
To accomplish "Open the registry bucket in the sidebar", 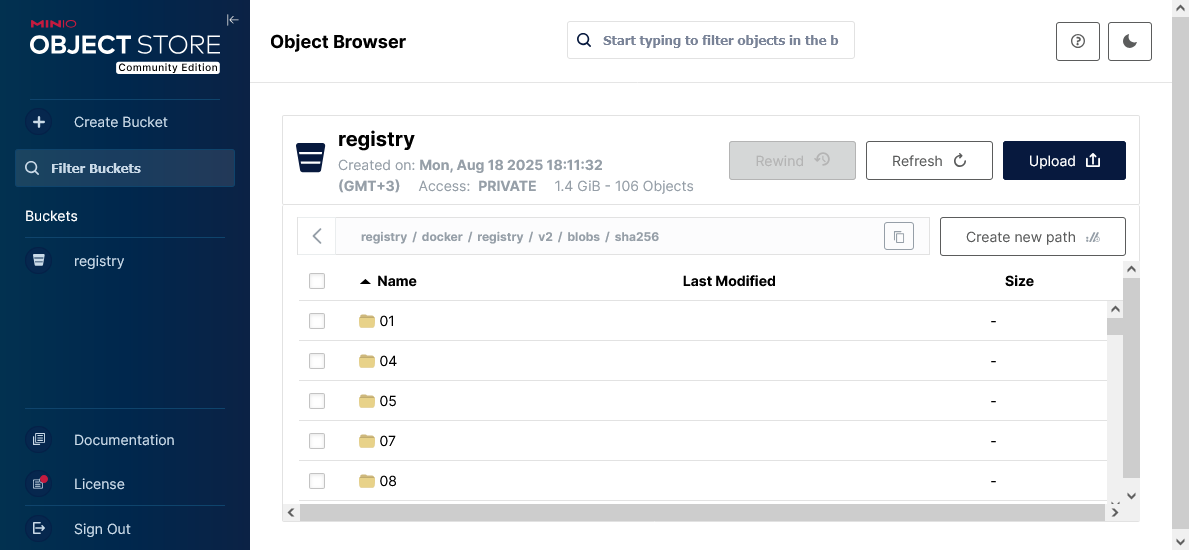I will click(x=98, y=261).
